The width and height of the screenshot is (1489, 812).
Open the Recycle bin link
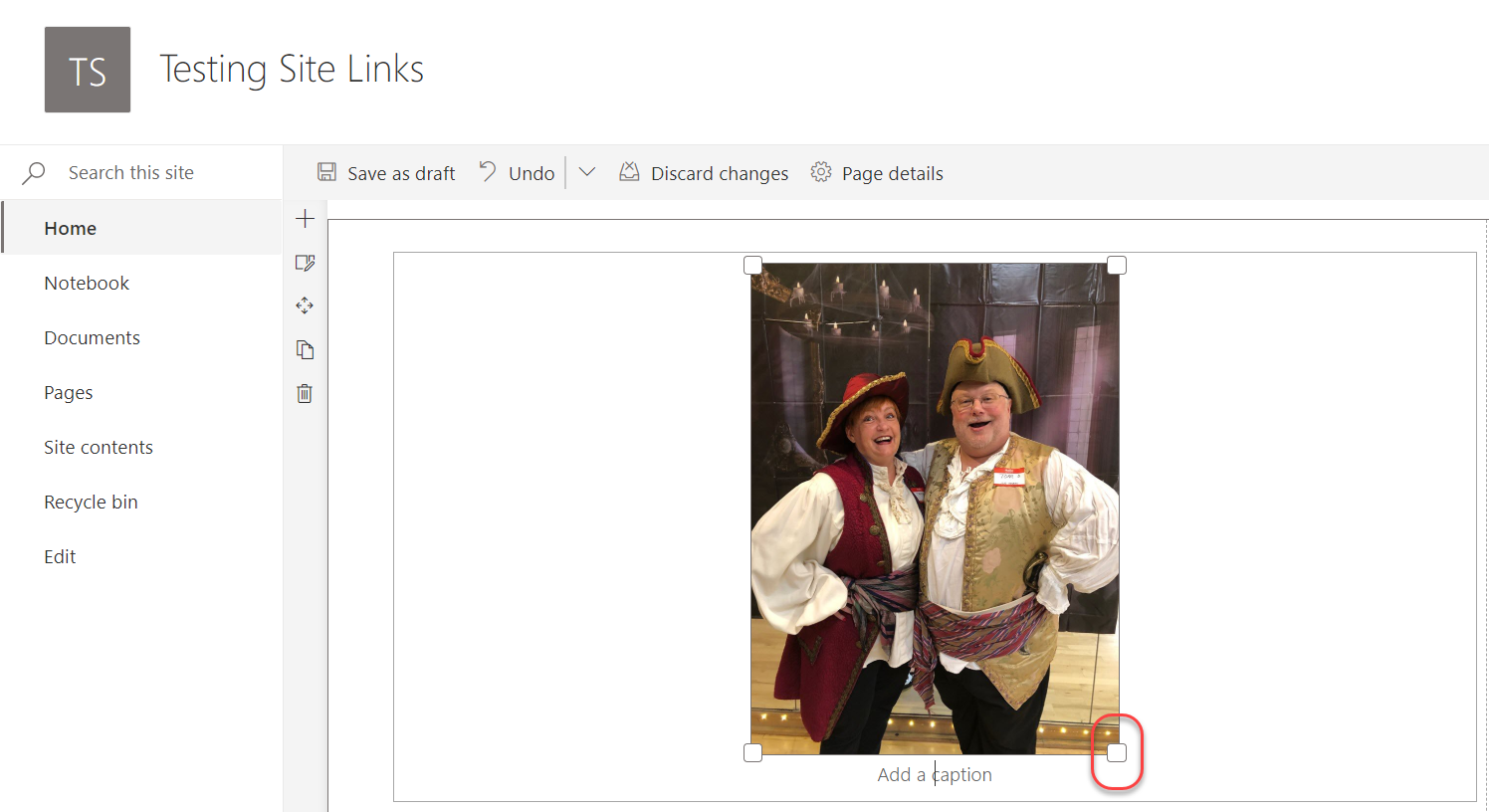point(91,502)
